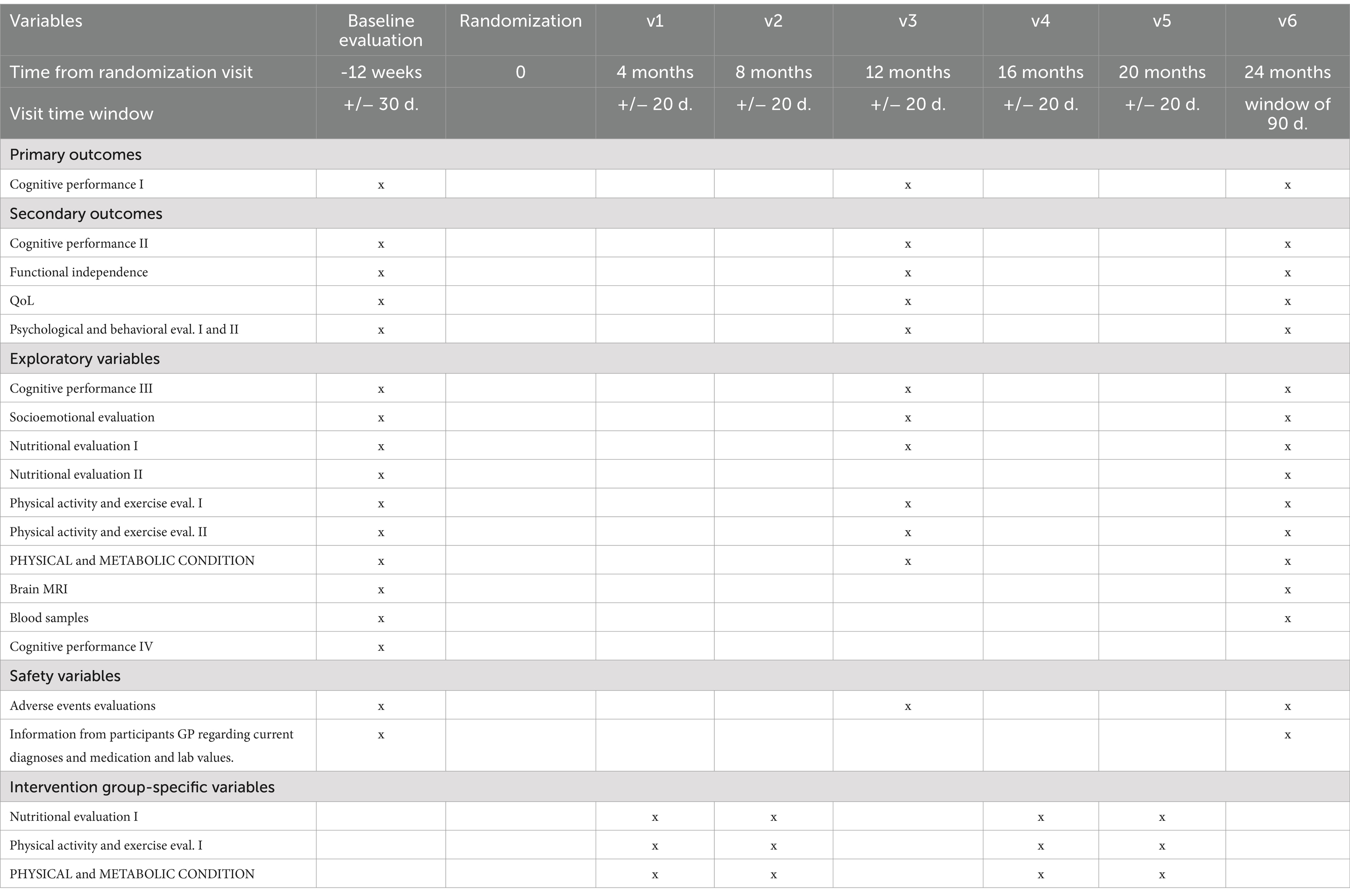Click Cognitive performance IV baseline 'x' mark
Screen dimensions: 1350x896
click(x=381, y=647)
